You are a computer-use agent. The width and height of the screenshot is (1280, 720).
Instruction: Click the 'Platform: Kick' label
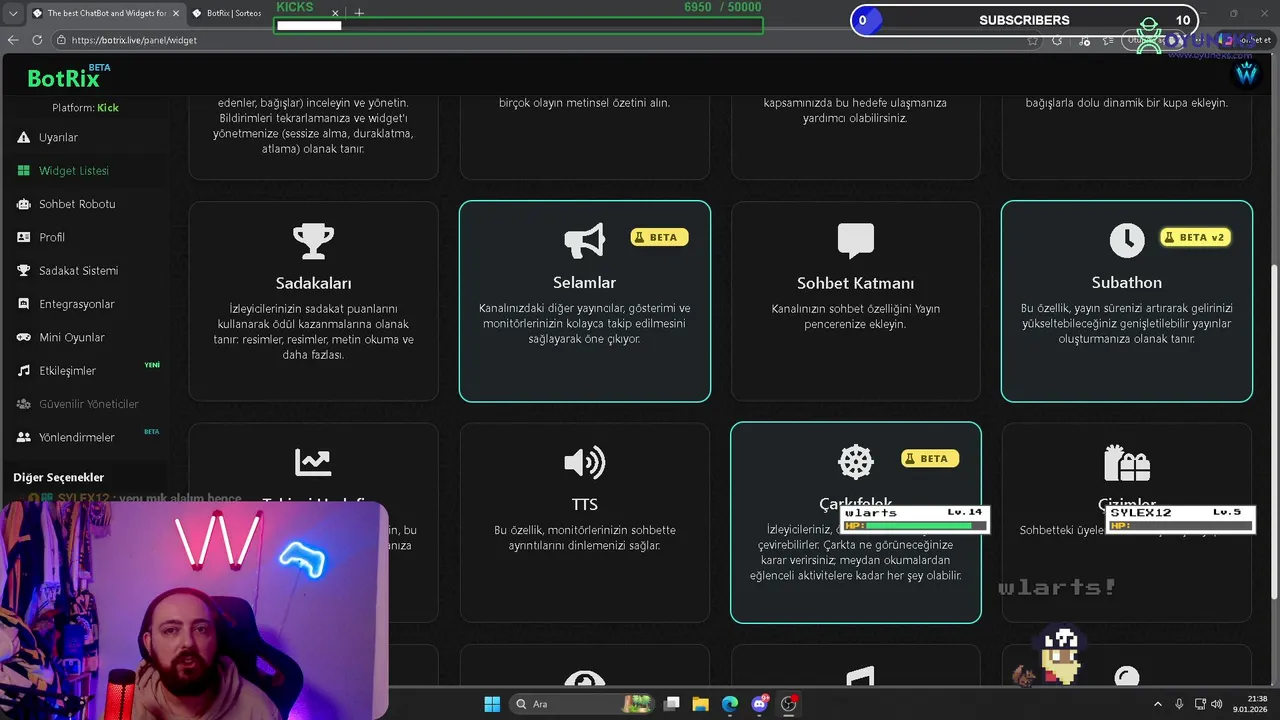pos(85,108)
